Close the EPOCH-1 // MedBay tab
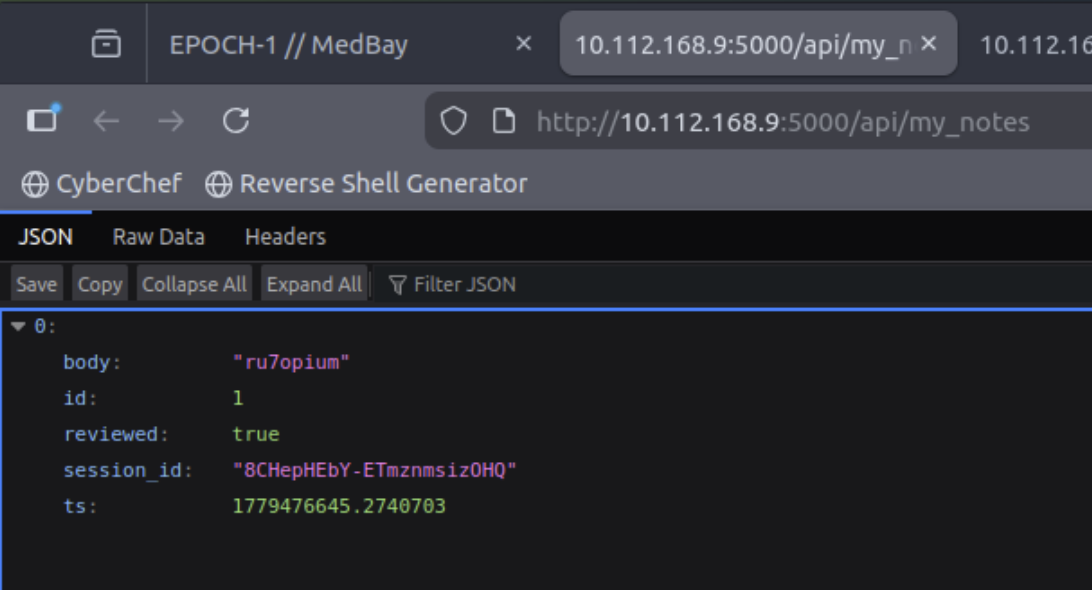 tap(524, 45)
